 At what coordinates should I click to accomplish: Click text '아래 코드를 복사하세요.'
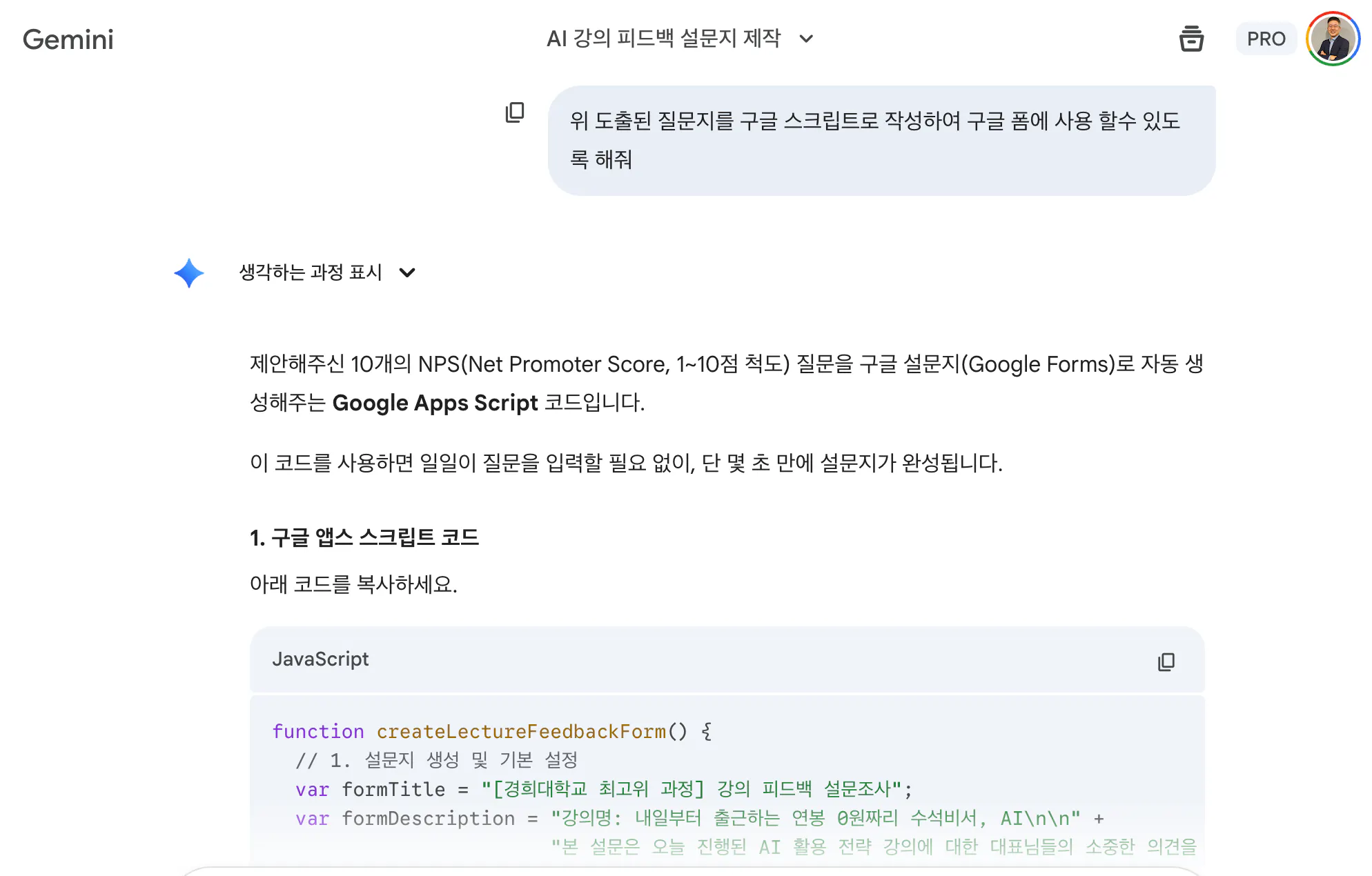pos(353,584)
